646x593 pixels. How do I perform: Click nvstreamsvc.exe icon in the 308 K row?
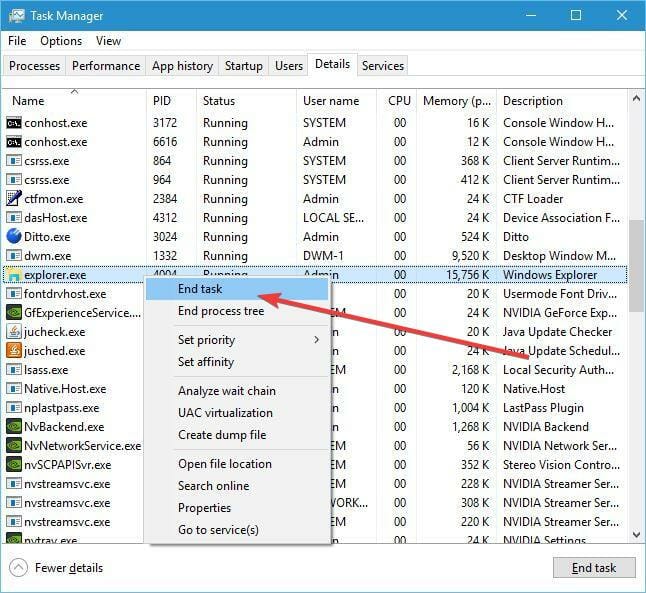click(14, 502)
